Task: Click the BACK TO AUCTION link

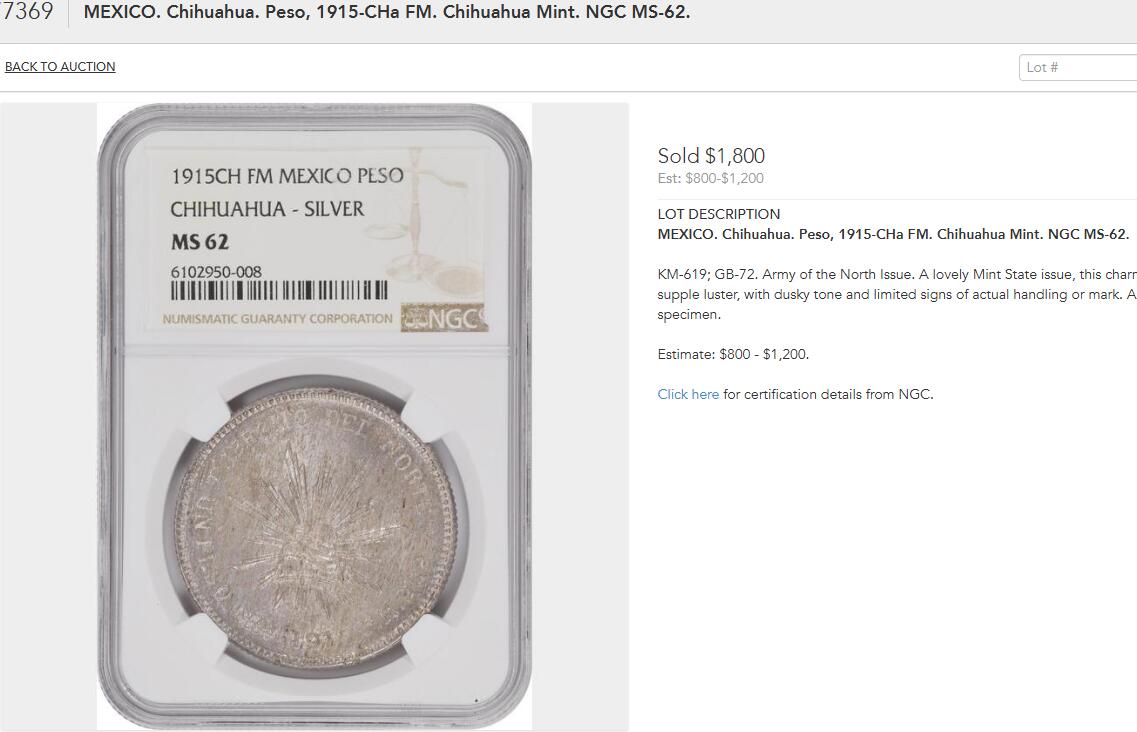Action: coord(60,67)
